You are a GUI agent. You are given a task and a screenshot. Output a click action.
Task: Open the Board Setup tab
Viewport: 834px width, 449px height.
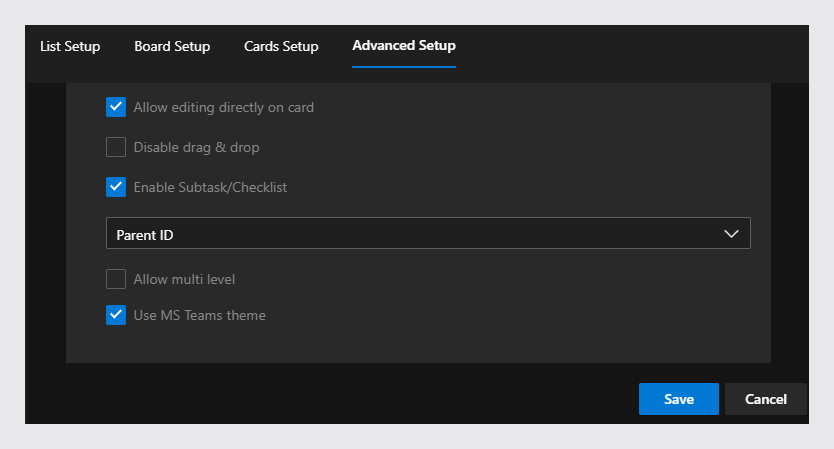pyautogui.click(x=172, y=46)
